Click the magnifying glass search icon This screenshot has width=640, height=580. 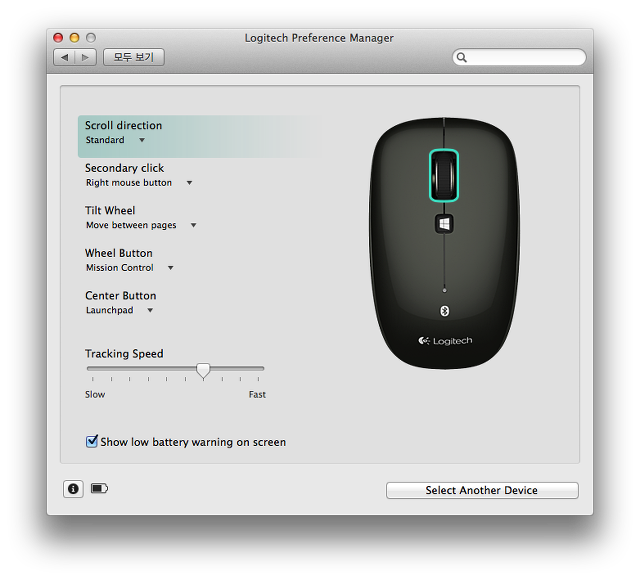(462, 57)
